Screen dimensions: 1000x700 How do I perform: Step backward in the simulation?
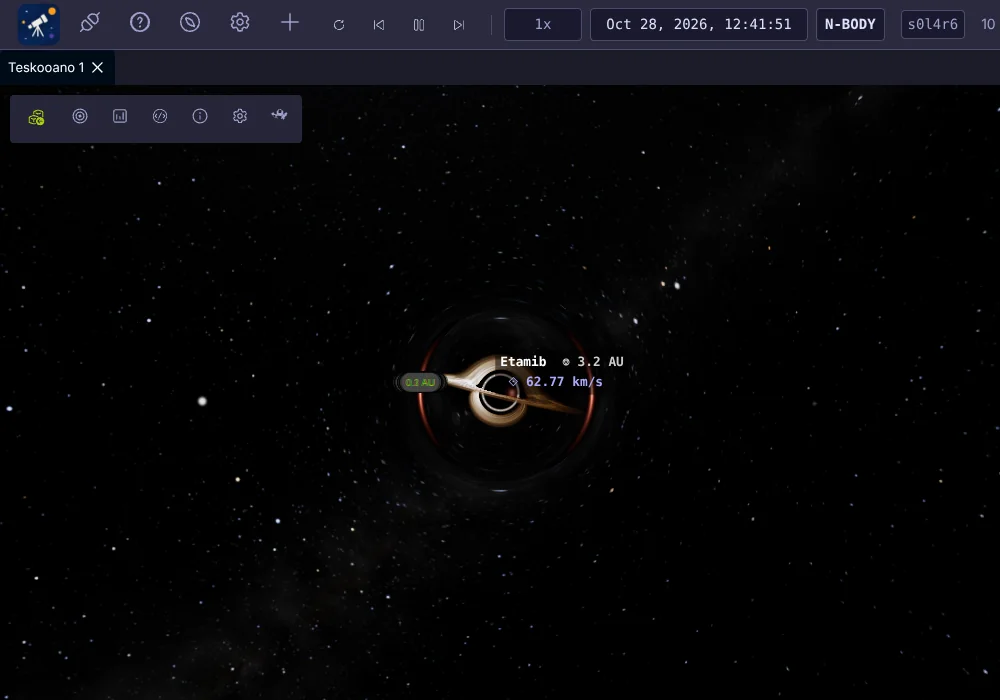379,25
